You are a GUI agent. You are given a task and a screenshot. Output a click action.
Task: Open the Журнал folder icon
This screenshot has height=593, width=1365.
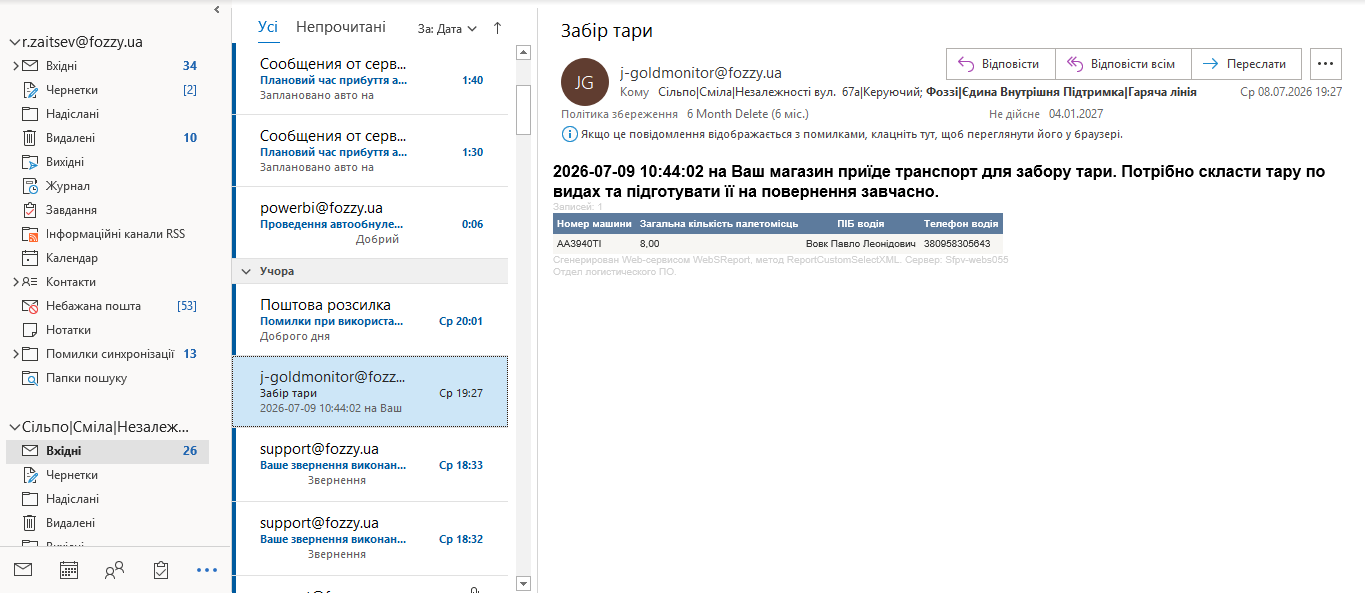(30, 186)
